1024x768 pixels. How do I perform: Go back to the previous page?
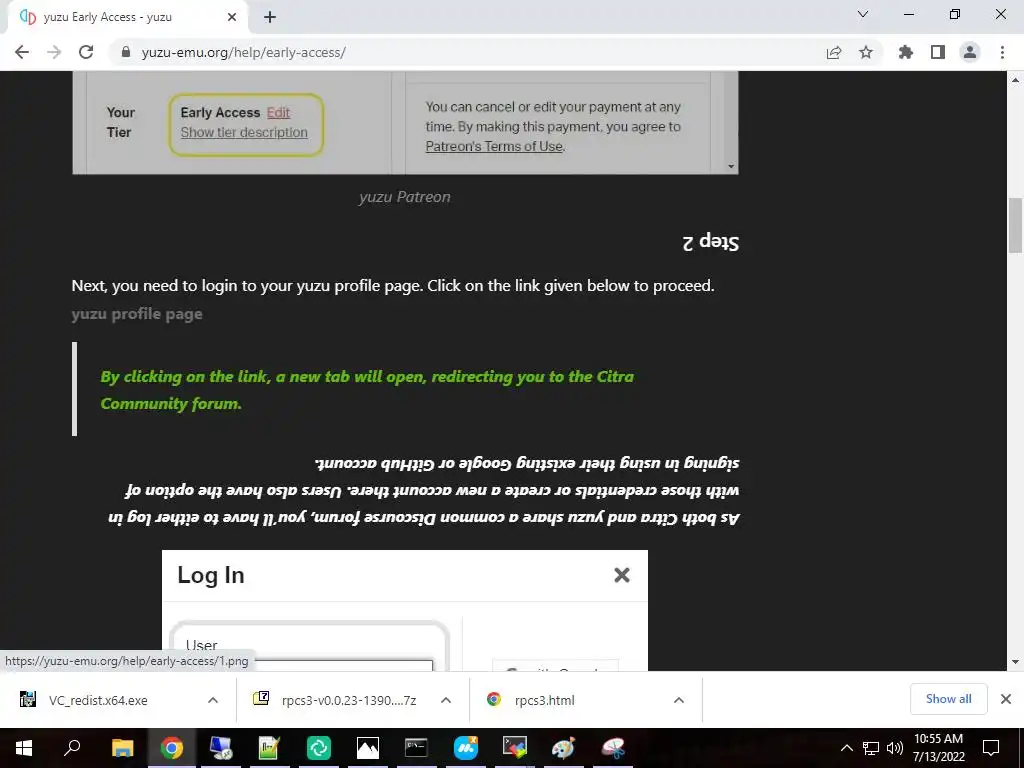point(22,52)
